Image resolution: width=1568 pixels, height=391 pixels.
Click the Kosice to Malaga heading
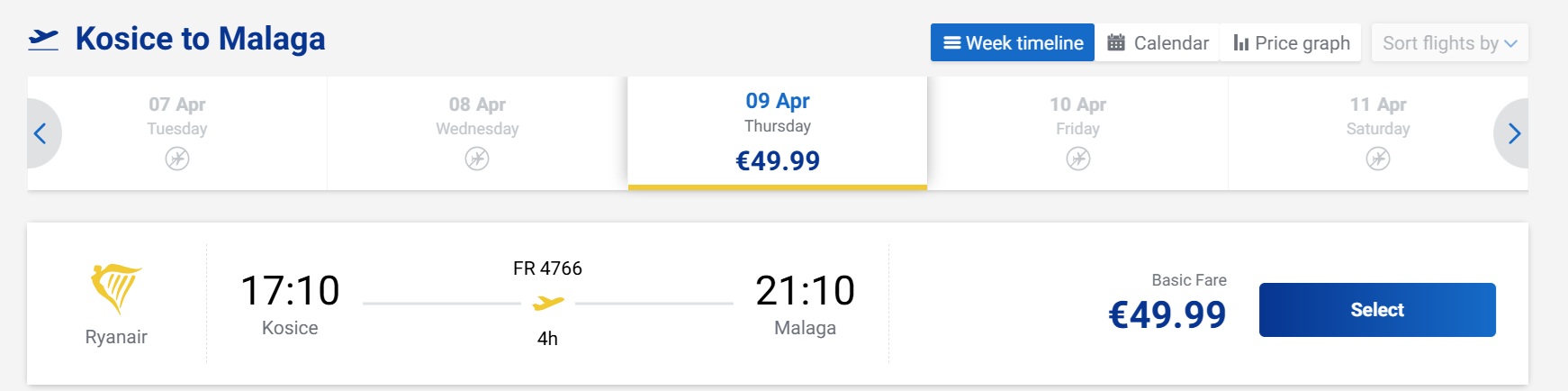pyautogui.click(x=200, y=39)
